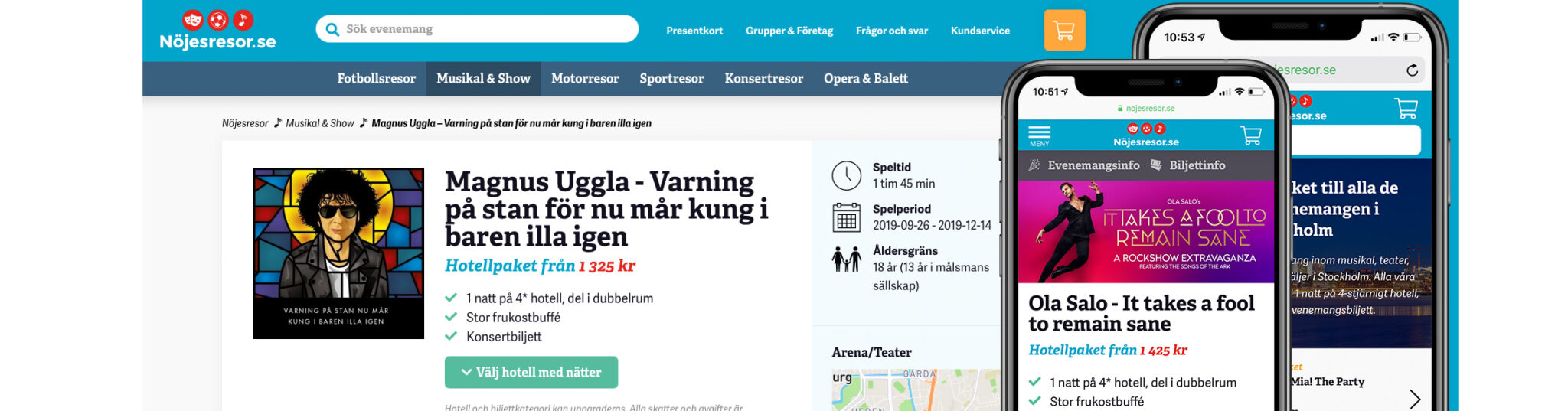Expand the Välj hotell med nätter dropdown
The image size is (1568, 411).
(531, 372)
